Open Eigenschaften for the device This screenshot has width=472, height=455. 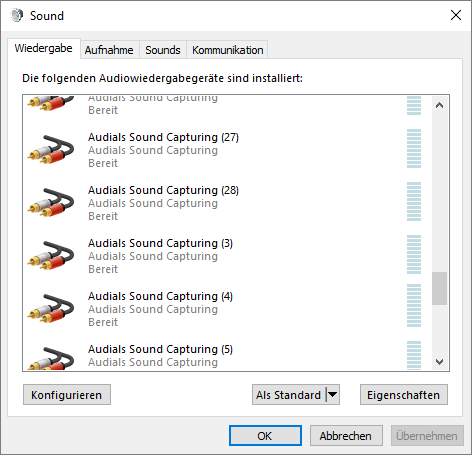pyautogui.click(x=404, y=395)
